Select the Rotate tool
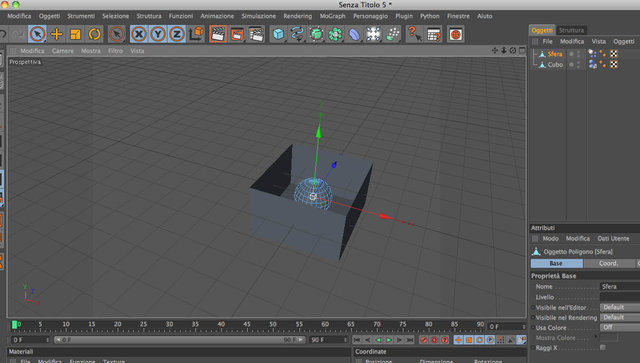640x363 pixels. (95, 34)
